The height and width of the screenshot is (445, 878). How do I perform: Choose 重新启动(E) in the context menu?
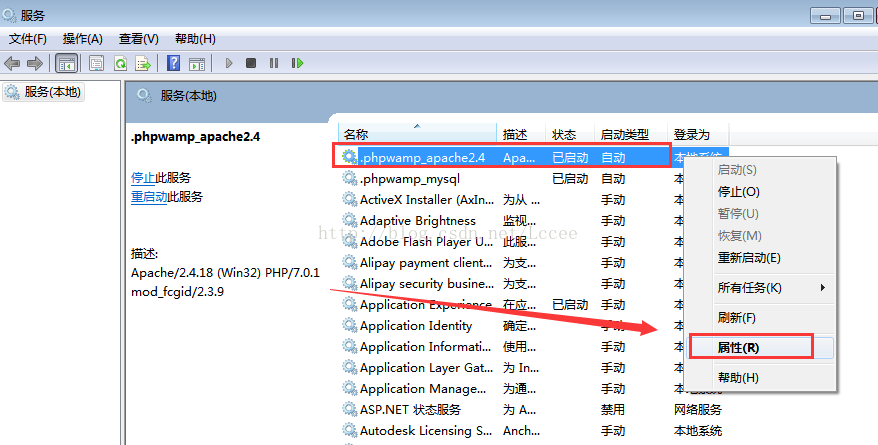749,258
